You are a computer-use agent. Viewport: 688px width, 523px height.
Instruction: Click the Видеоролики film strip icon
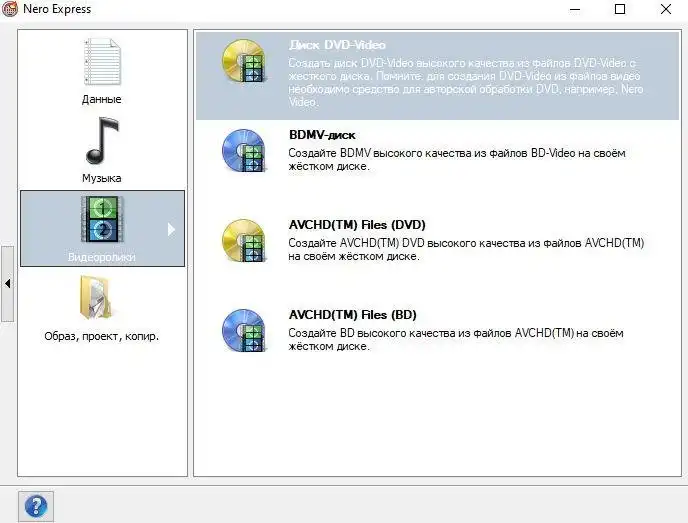[x=101, y=219]
